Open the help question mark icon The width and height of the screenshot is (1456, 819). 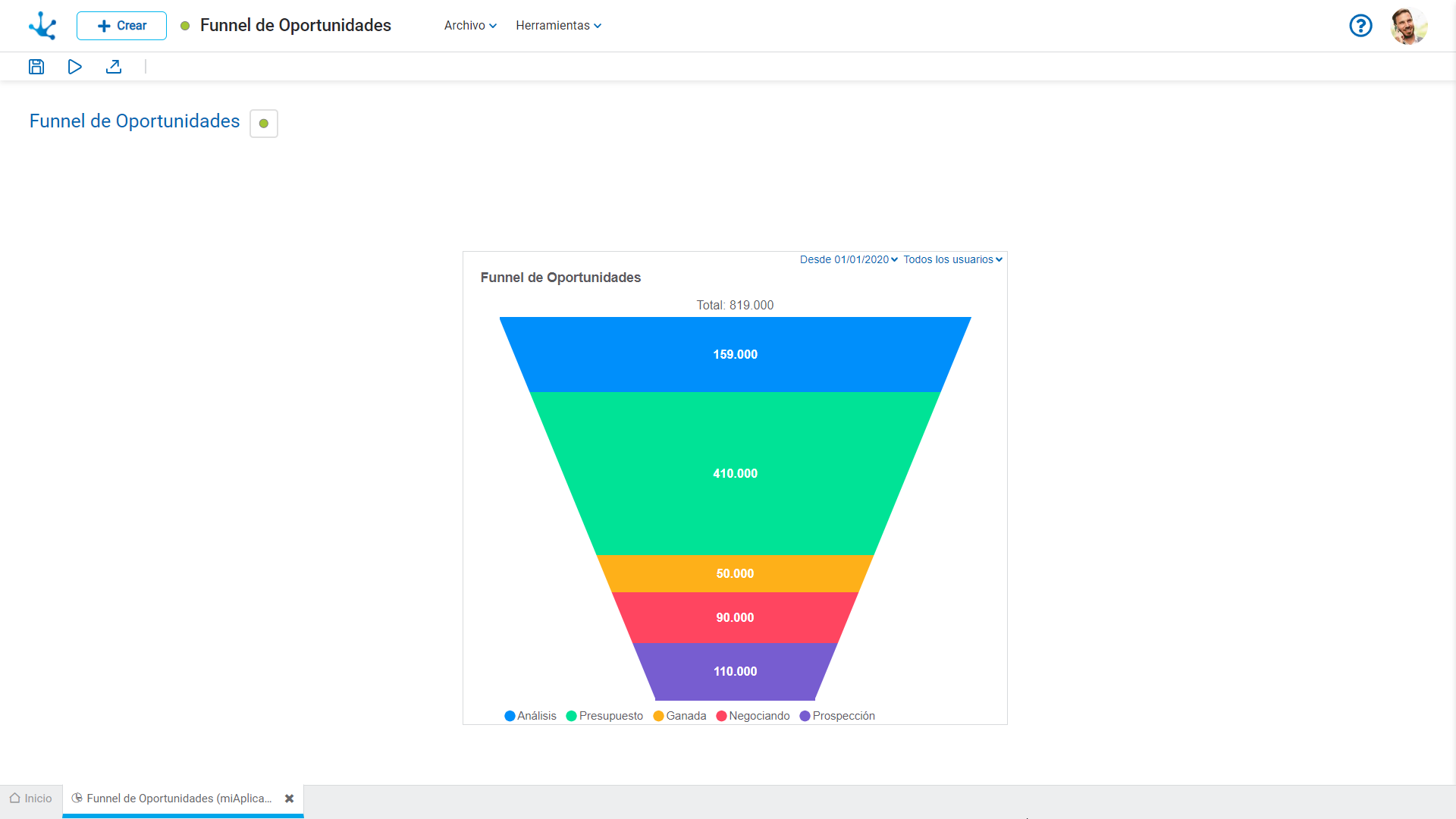tap(1360, 26)
